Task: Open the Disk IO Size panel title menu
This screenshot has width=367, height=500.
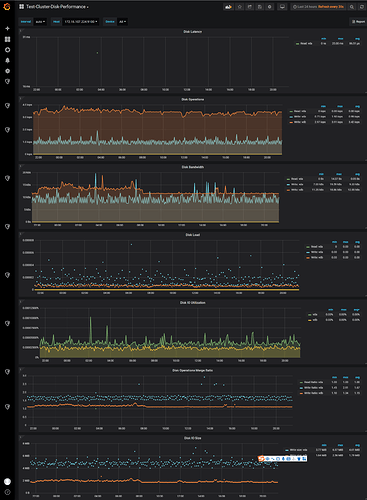Action: pyautogui.click(x=192, y=438)
